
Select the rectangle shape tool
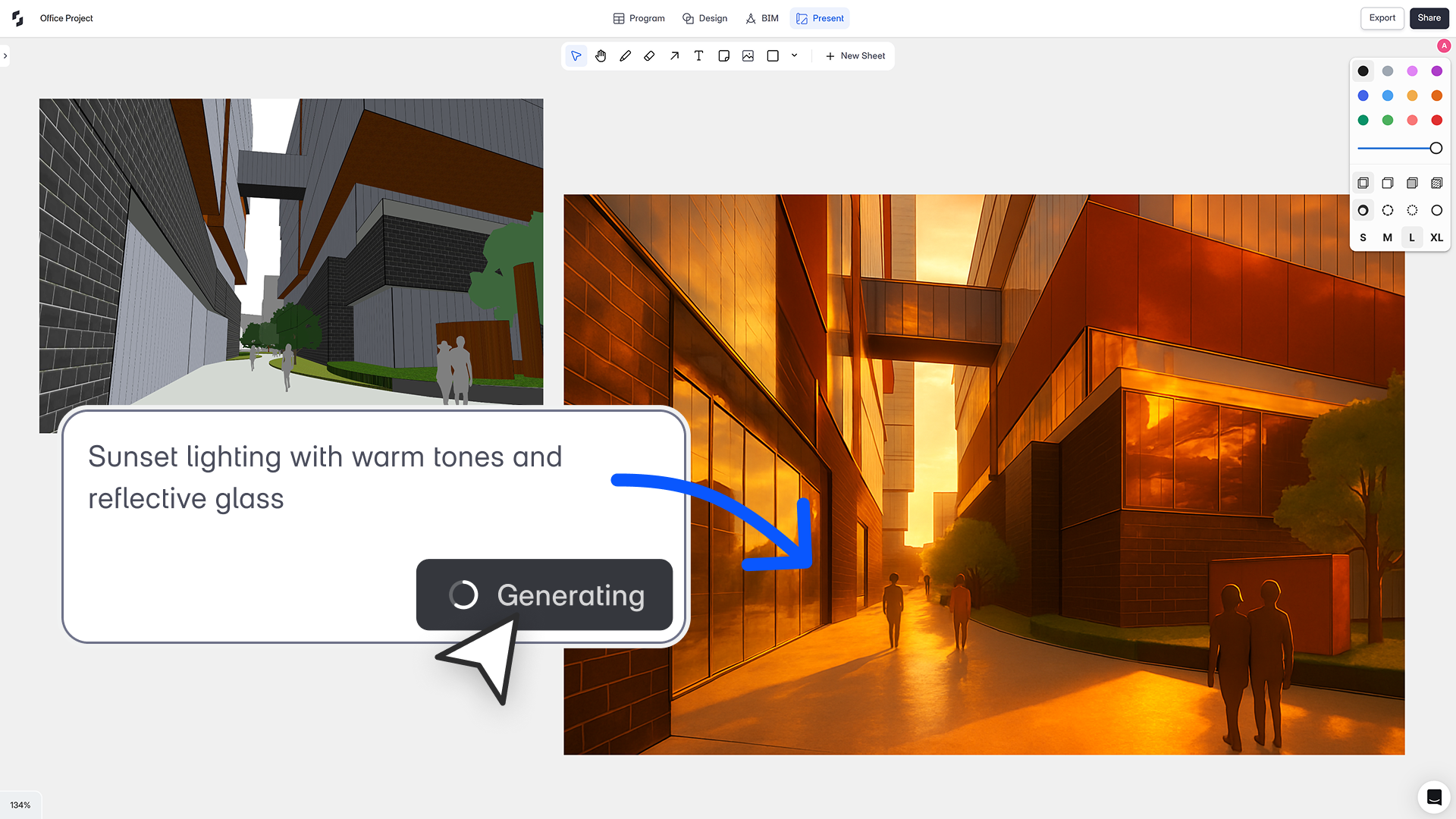point(773,56)
